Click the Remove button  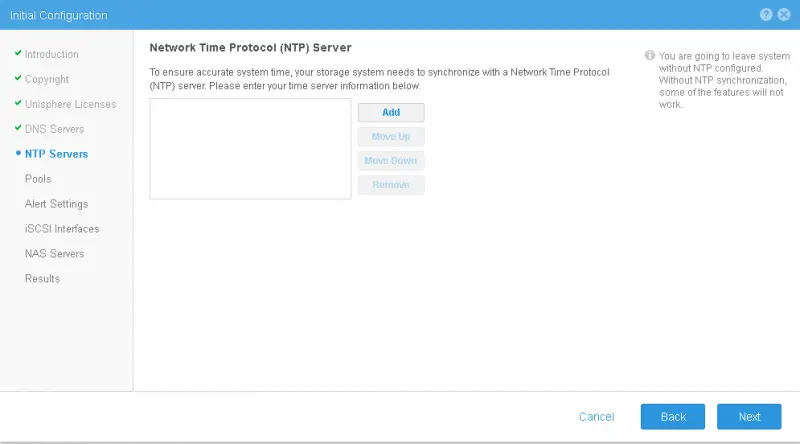pos(391,184)
